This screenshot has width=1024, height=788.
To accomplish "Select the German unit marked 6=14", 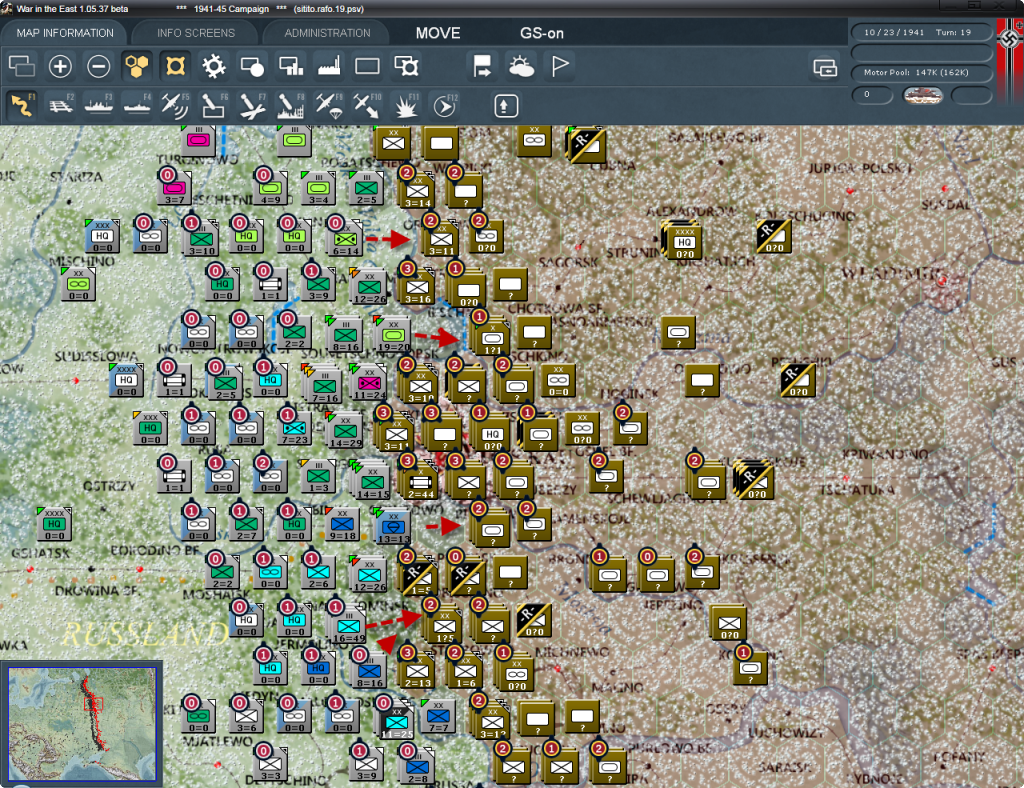I will 345,237.
